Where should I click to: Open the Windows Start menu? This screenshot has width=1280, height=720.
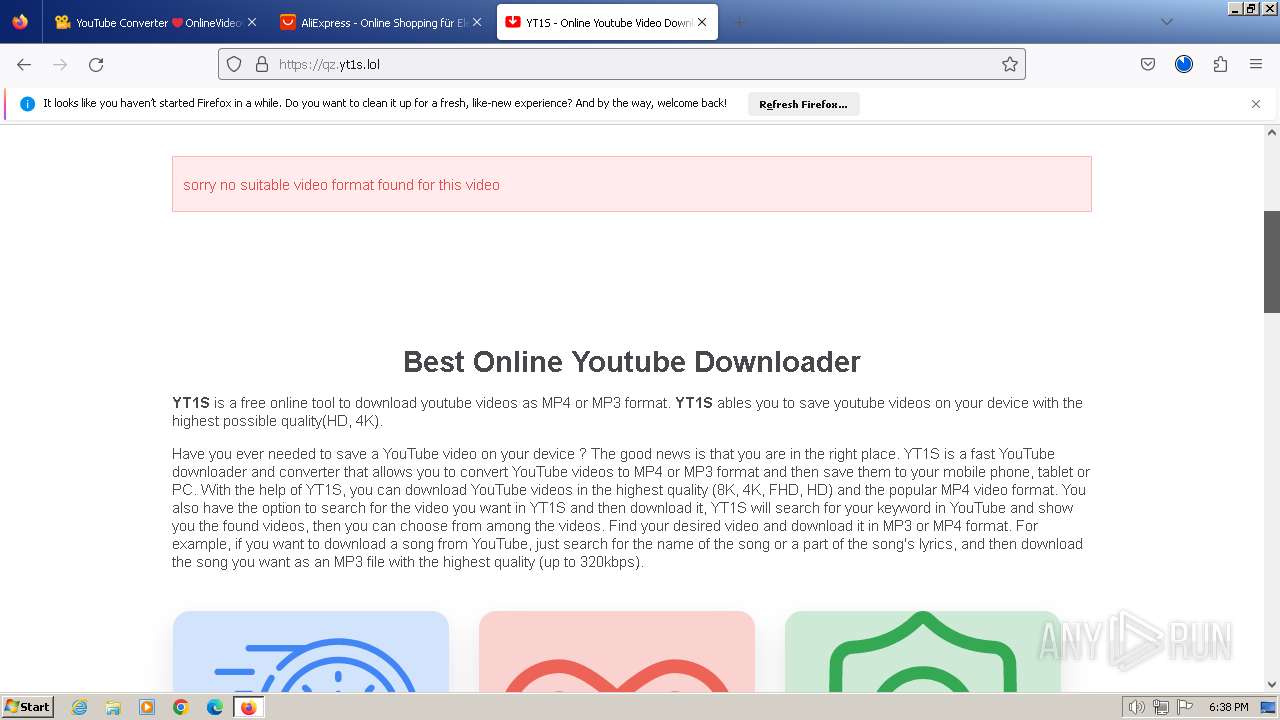27,707
